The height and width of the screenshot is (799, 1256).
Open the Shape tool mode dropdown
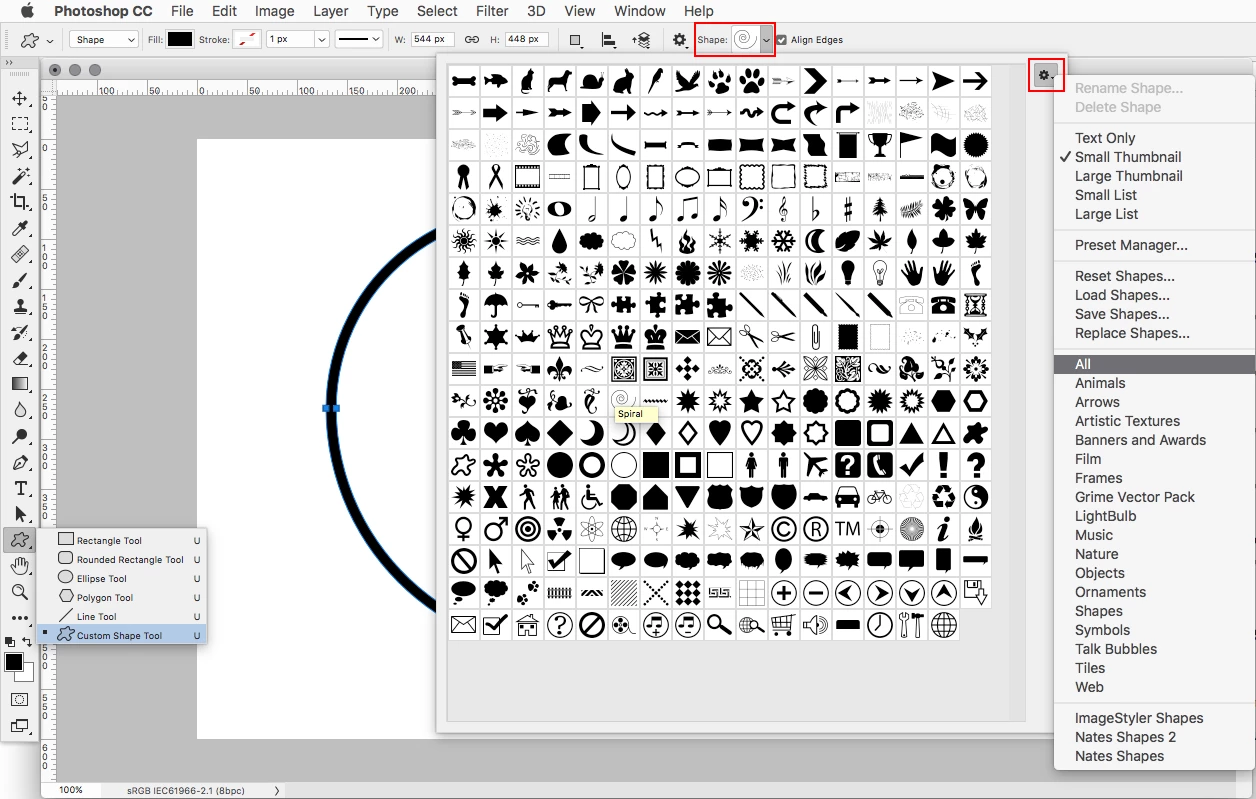(x=104, y=40)
